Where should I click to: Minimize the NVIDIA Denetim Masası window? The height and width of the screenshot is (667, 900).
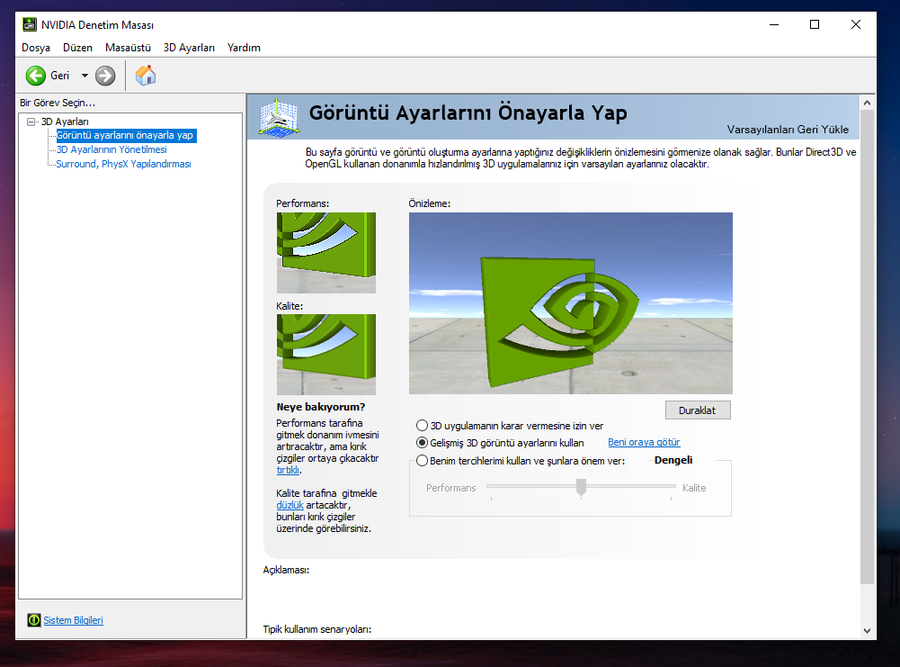pos(774,25)
